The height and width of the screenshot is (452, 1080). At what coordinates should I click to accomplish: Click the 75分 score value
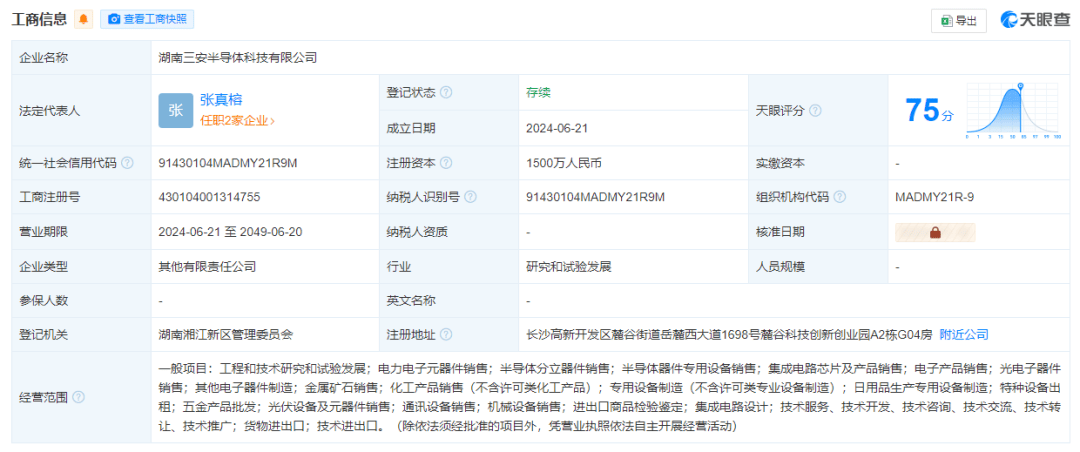pos(929,110)
